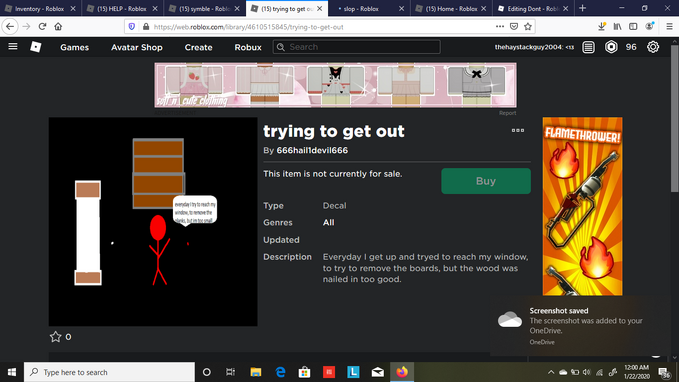Image resolution: width=679 pixels, height=382 pixels.
Task: Bookmark this page with Firefox star
Action: [527, 26]
